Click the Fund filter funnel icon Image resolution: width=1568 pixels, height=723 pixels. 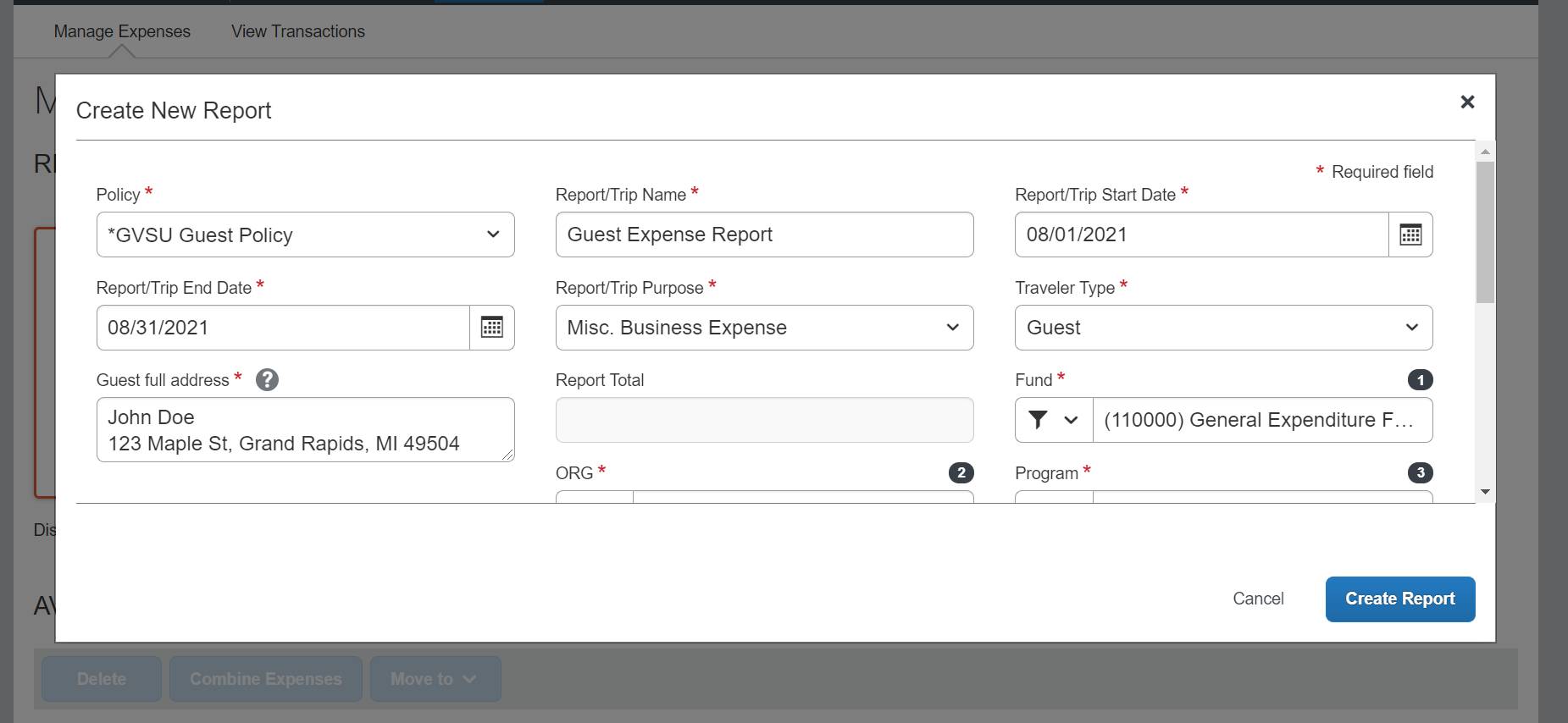coord(1039,420)
